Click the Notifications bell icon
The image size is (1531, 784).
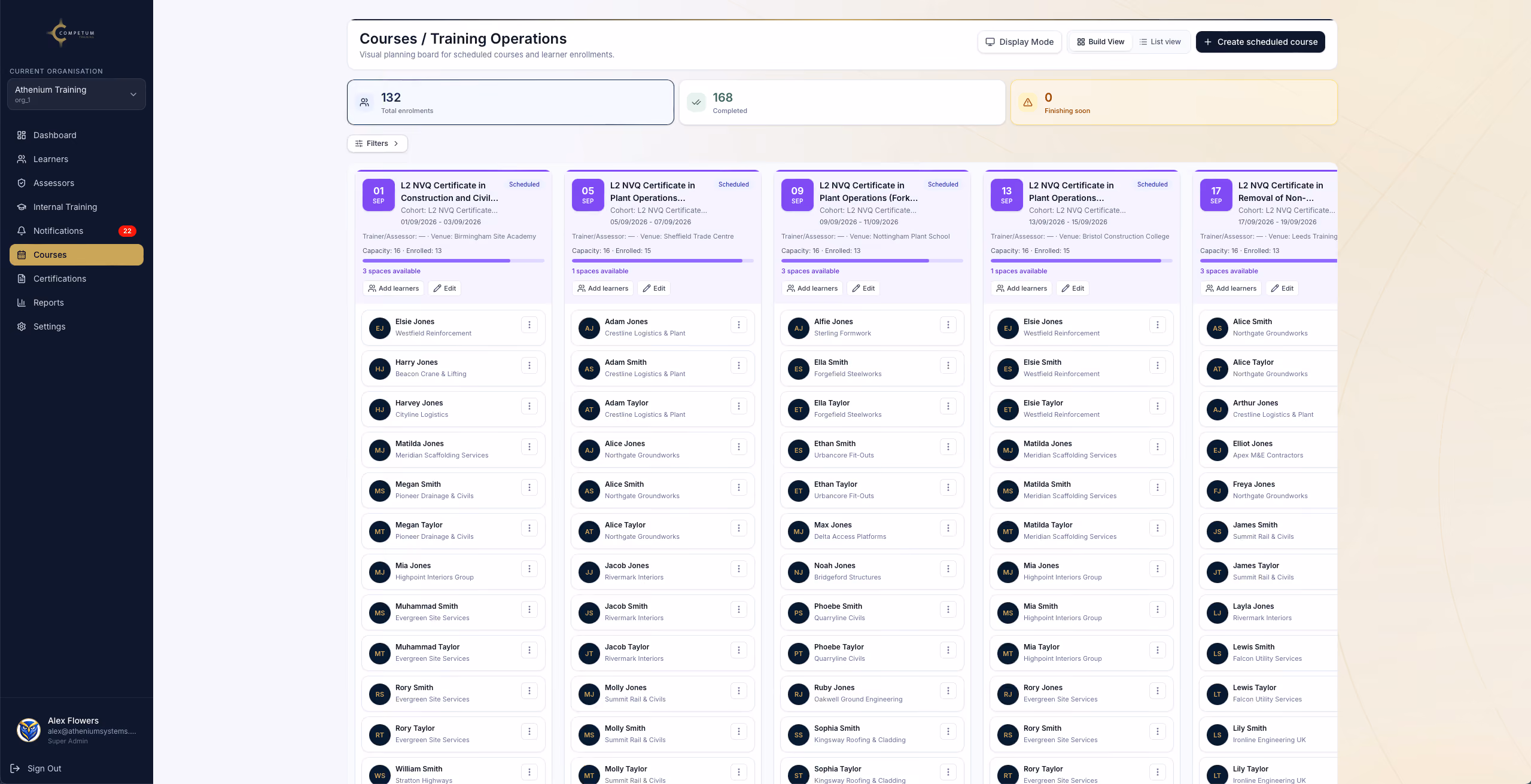tap(22, 231)
